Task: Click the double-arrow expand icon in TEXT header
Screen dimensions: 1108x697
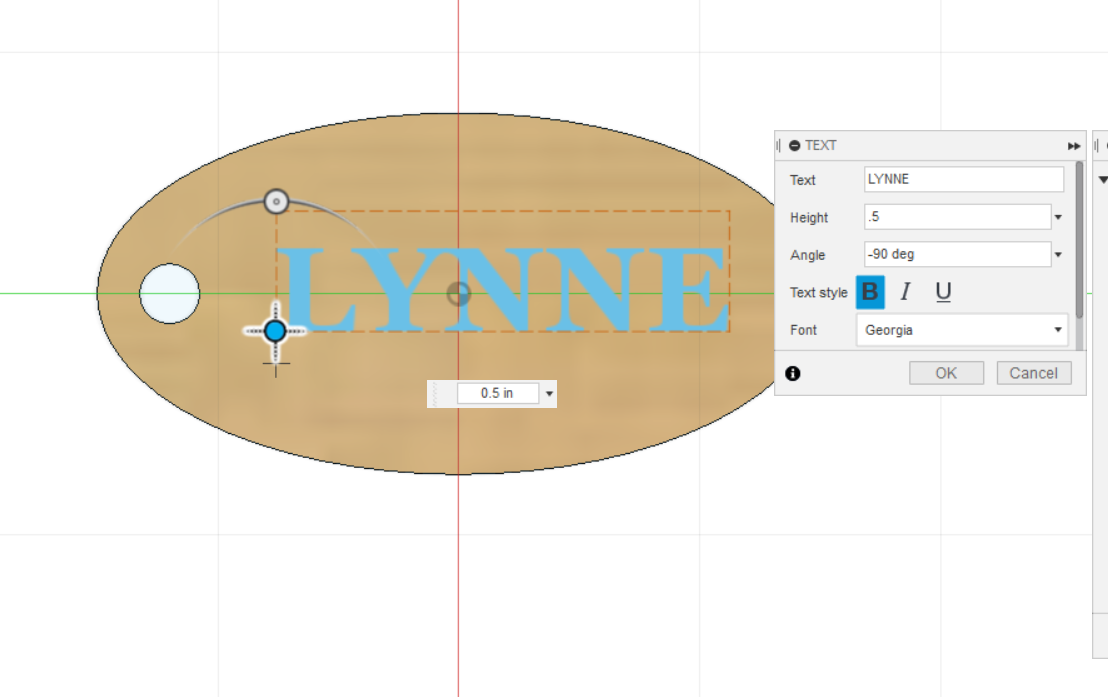Action: tap(1073, 146)
